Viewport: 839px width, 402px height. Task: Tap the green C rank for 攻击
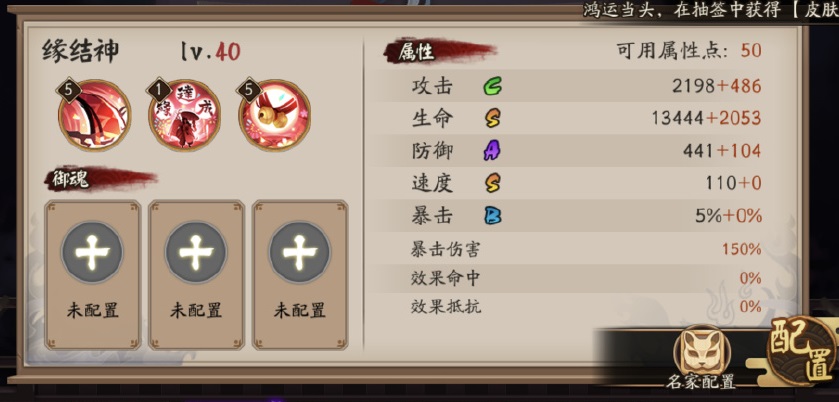point(492,86)
